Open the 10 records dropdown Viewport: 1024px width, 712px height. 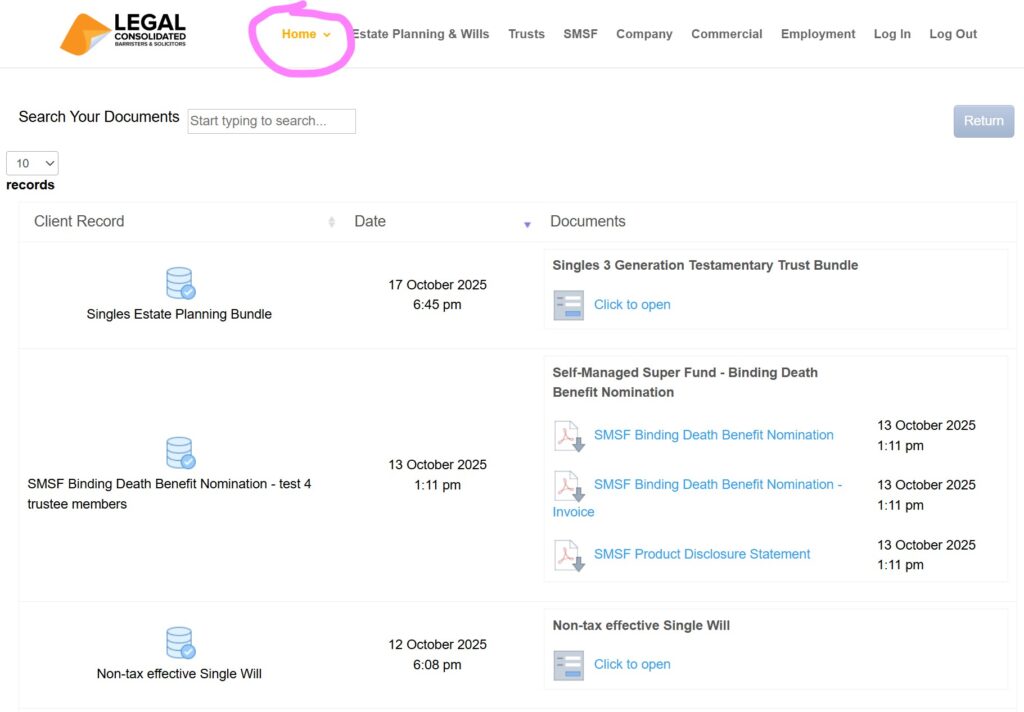coord(32,163)
